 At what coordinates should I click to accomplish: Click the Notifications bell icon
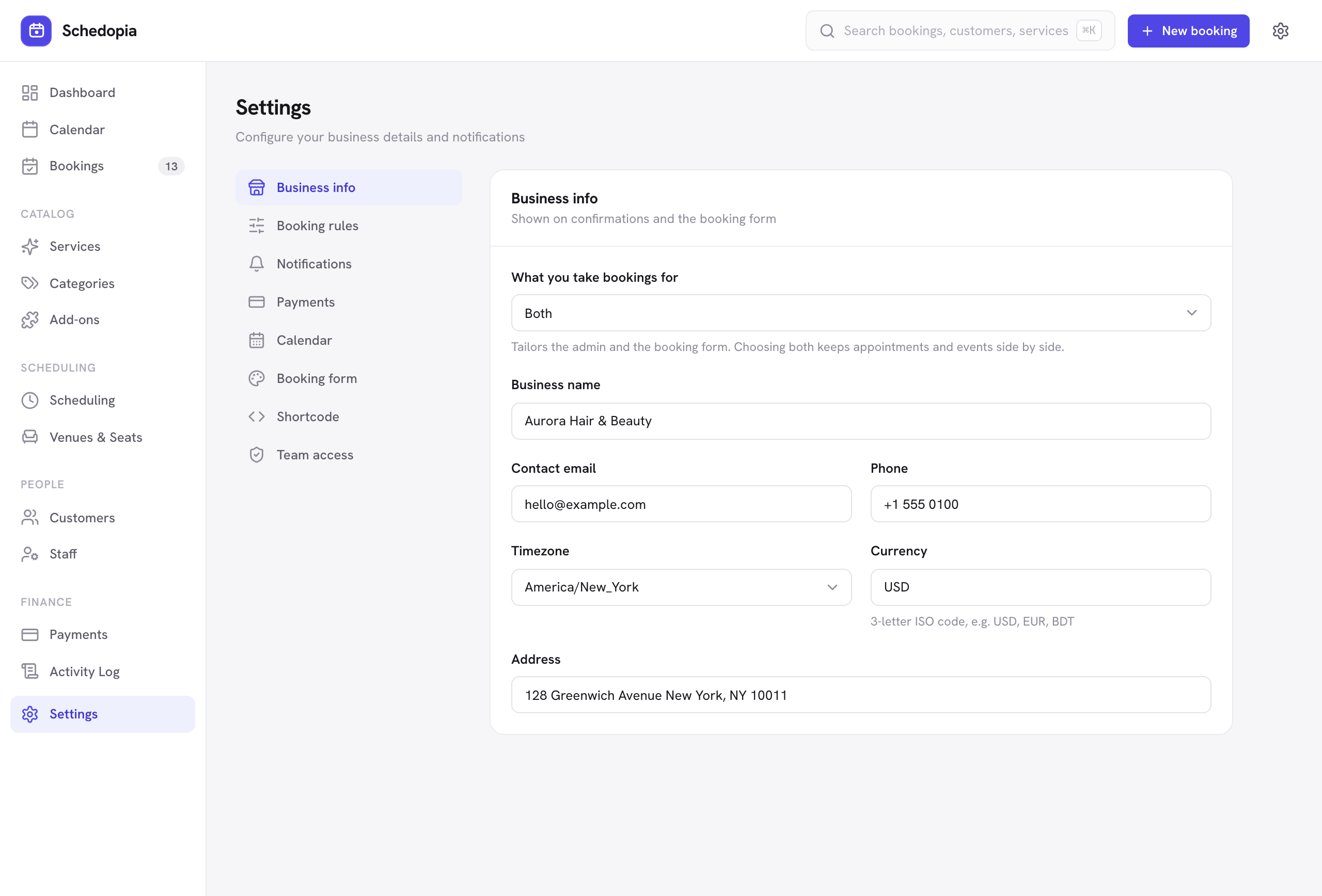click(x=257, y=264)
